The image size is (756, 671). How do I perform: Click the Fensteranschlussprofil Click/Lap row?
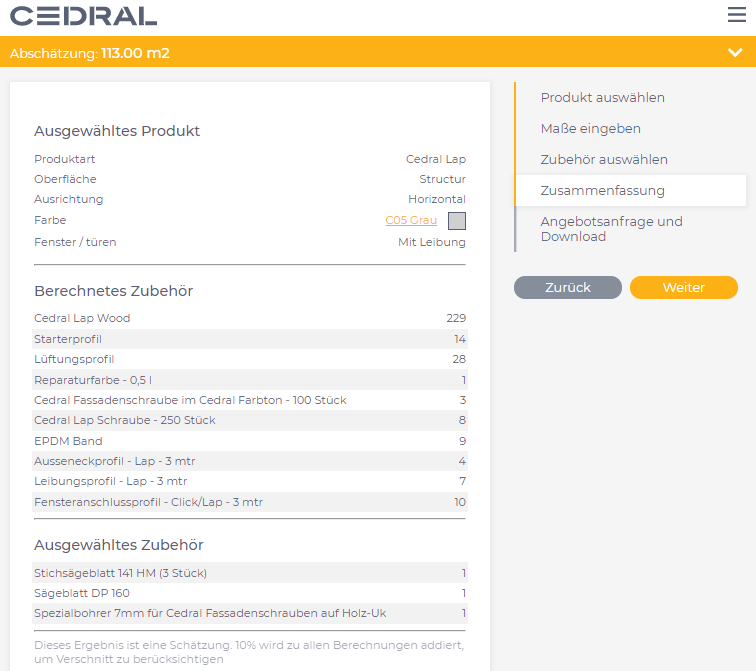pos(249,502)
